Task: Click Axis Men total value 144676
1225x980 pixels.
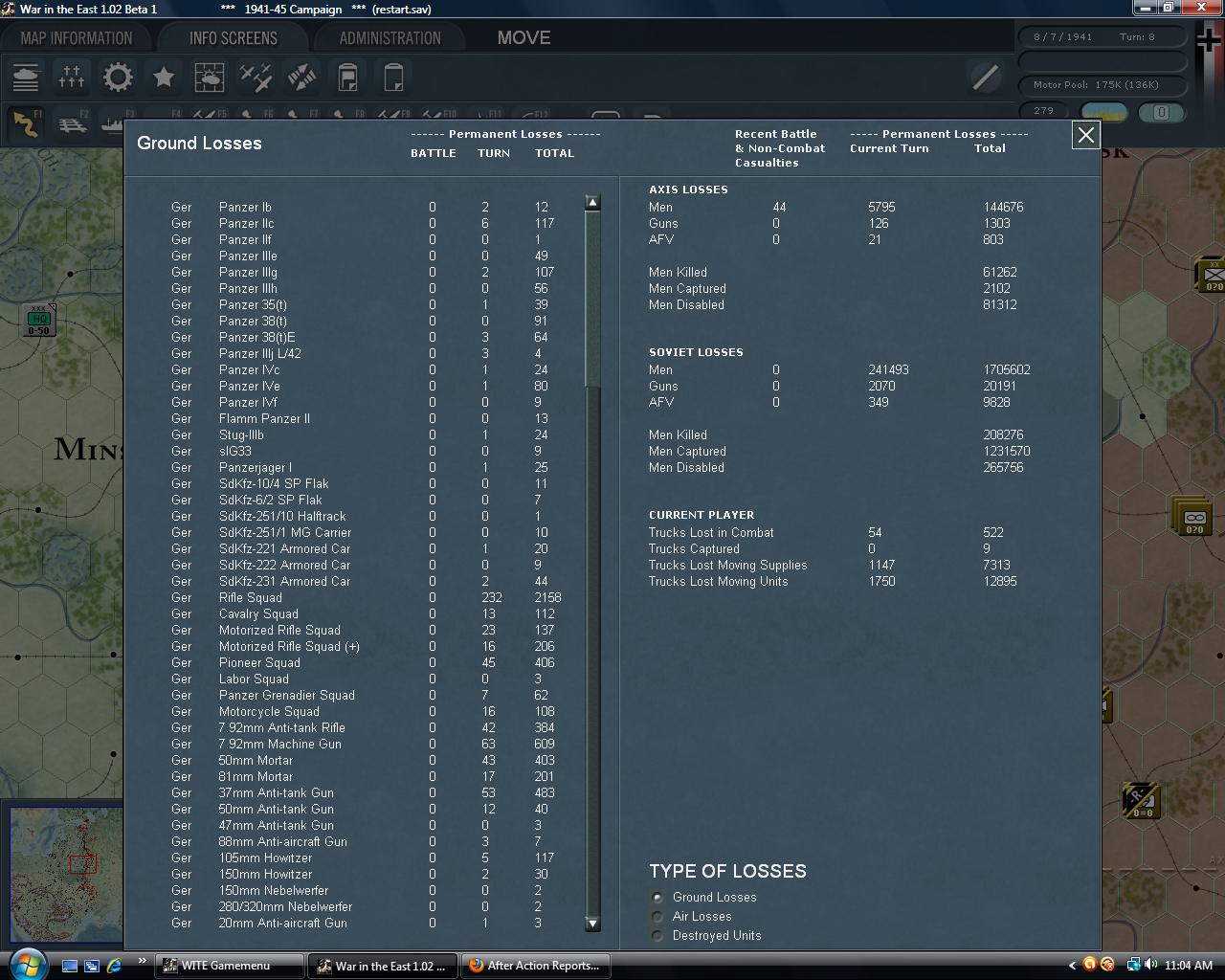Action: (1003, 207)
